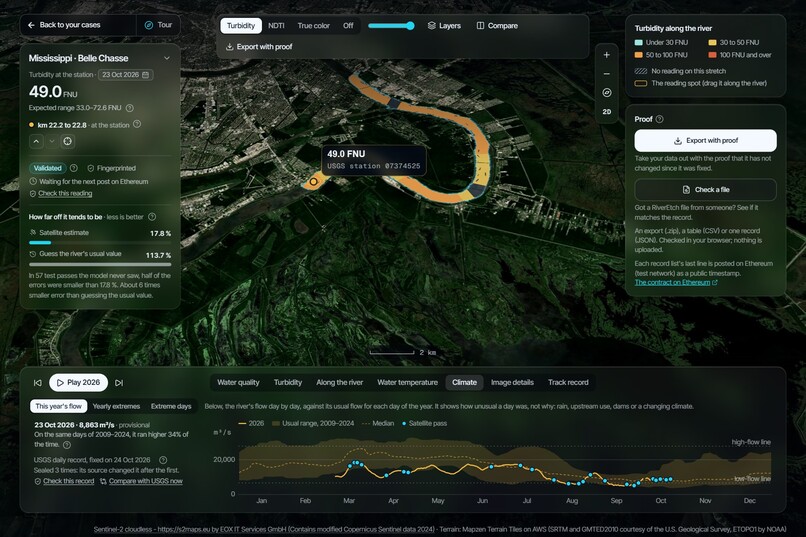This screenshot has width=806, height=537.
Task: Switch to Yearly extremes view
Action: tap(116, 406)
